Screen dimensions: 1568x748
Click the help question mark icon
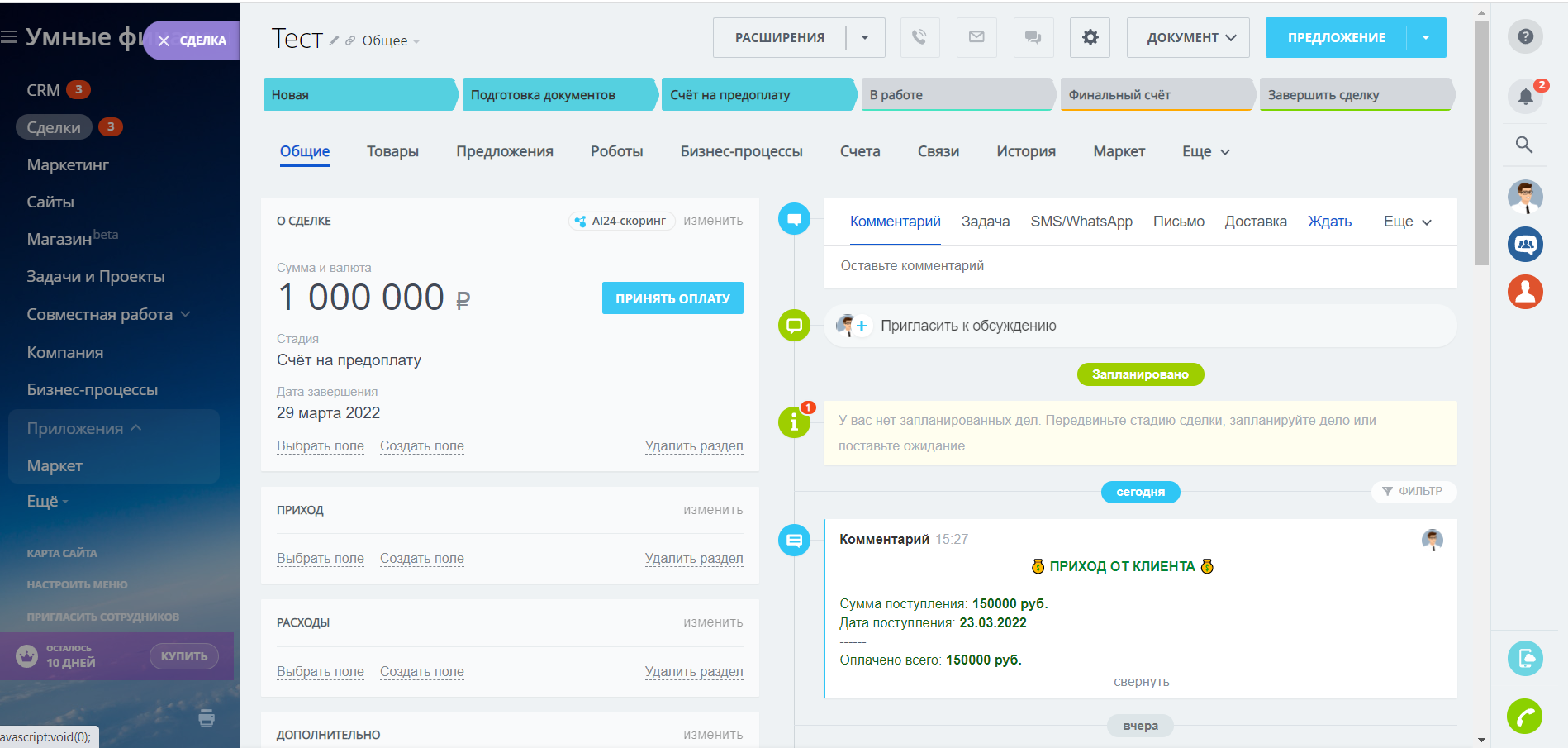[1525, 36]
